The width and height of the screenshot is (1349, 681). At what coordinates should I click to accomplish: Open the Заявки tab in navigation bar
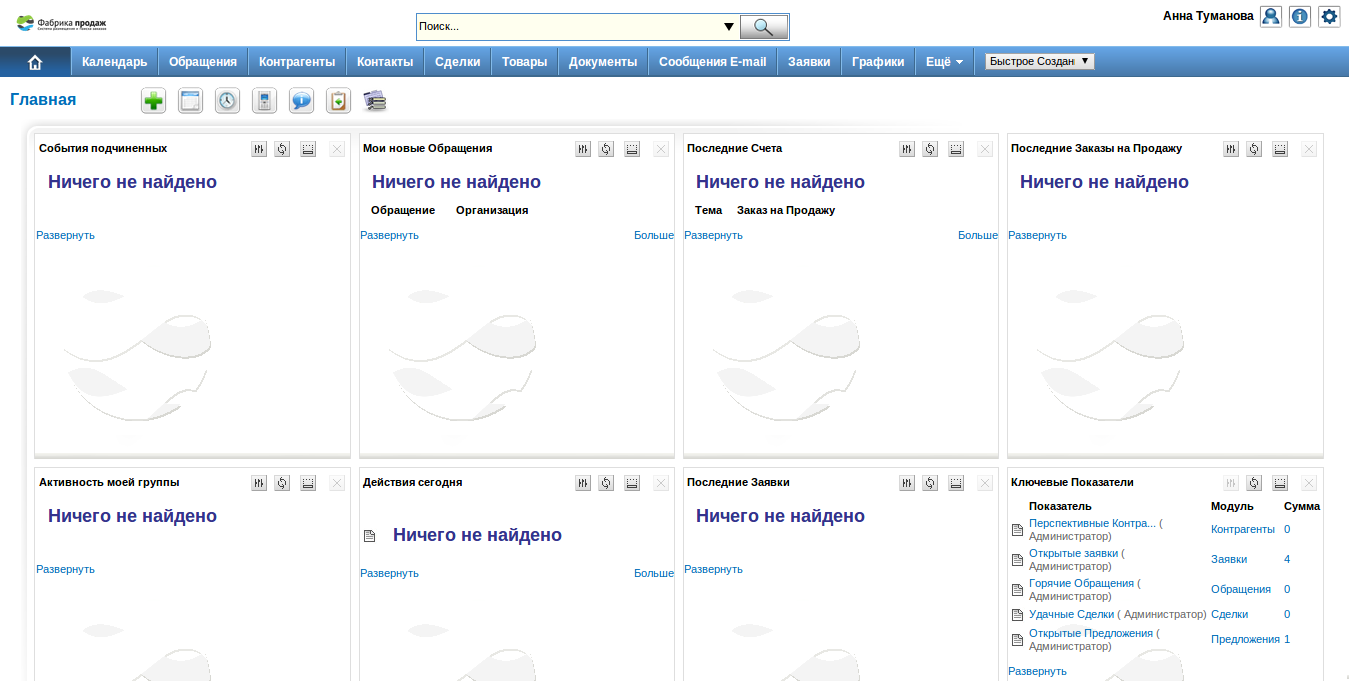(809, 62)
